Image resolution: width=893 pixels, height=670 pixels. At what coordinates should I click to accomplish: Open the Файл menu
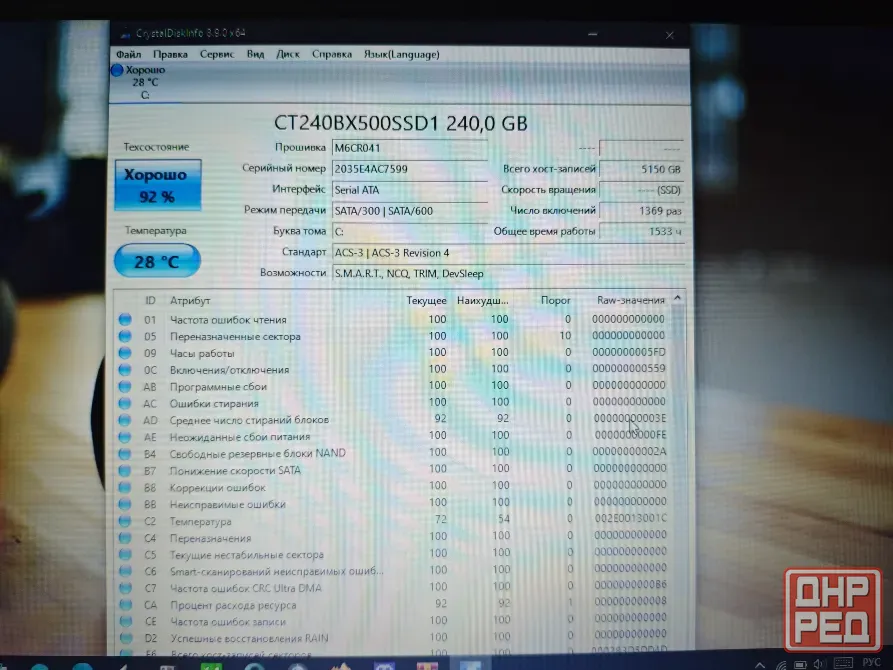pyautogui.click(x=129, y=54)
